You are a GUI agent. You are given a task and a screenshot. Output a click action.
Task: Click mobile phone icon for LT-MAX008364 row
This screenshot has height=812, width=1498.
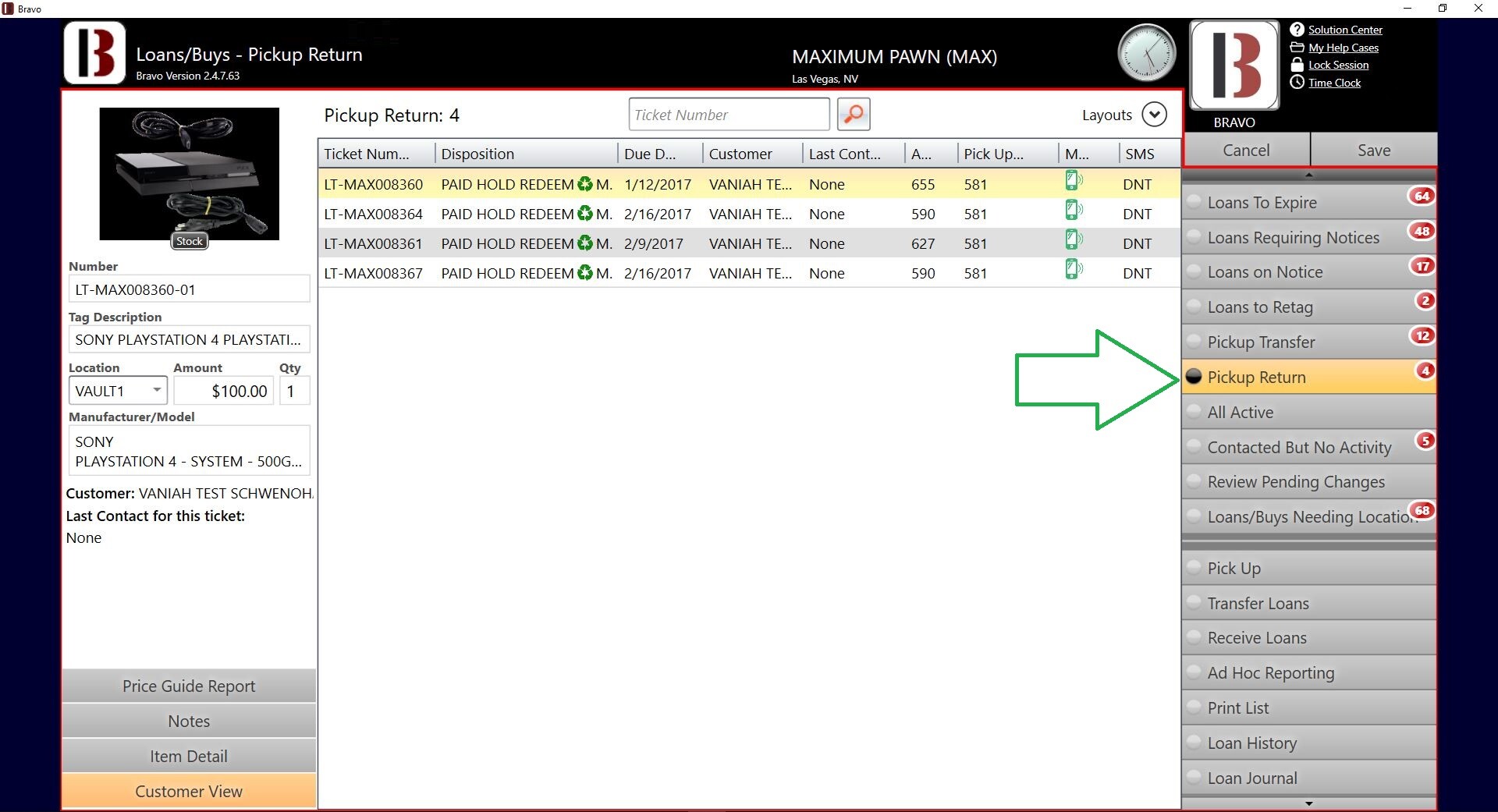(1074, 211)
